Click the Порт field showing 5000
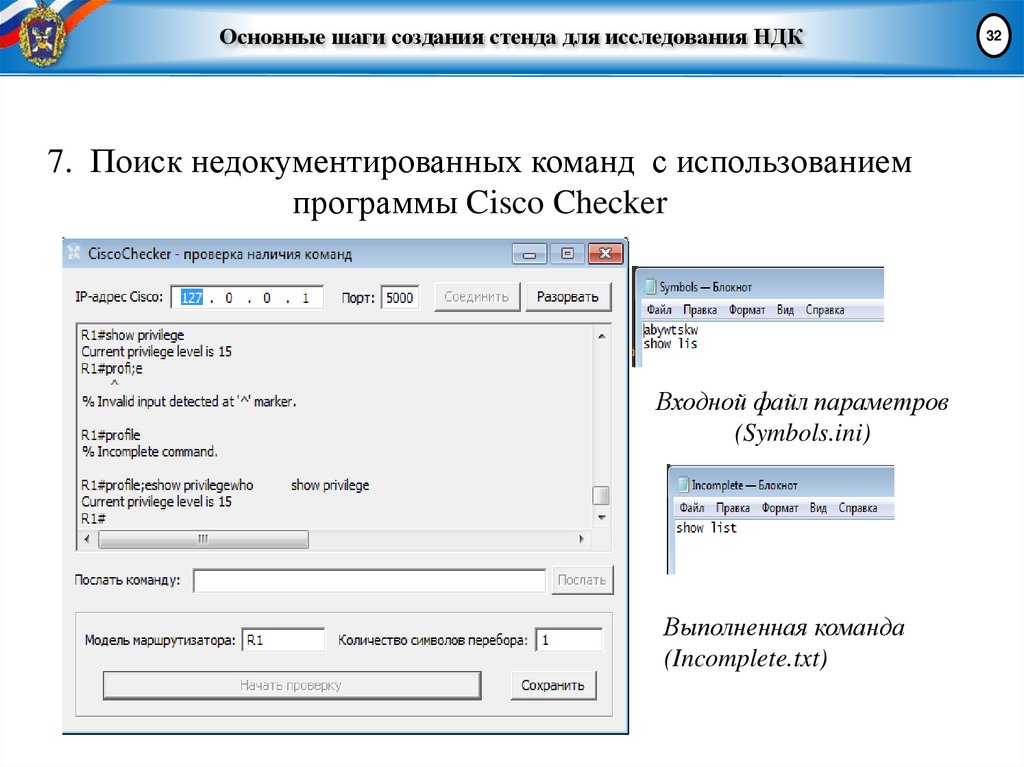 [x=400, y=297]
